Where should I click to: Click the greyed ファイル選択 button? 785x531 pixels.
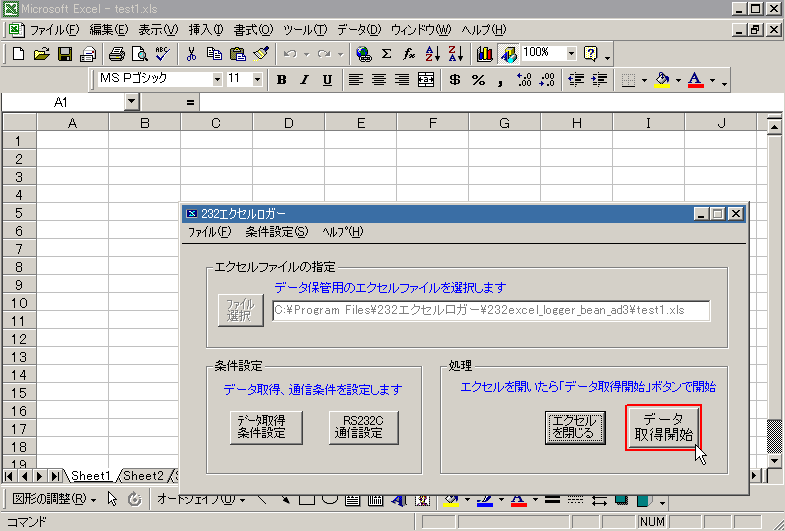[x=240, y=310]
